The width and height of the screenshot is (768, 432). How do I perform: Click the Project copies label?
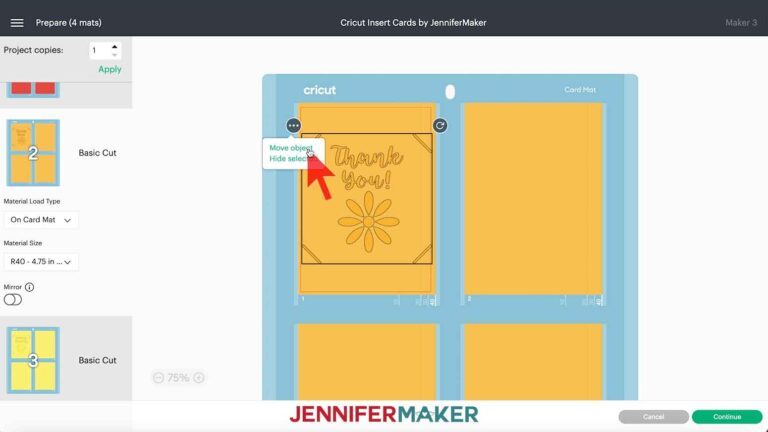(x=33, y=50)
